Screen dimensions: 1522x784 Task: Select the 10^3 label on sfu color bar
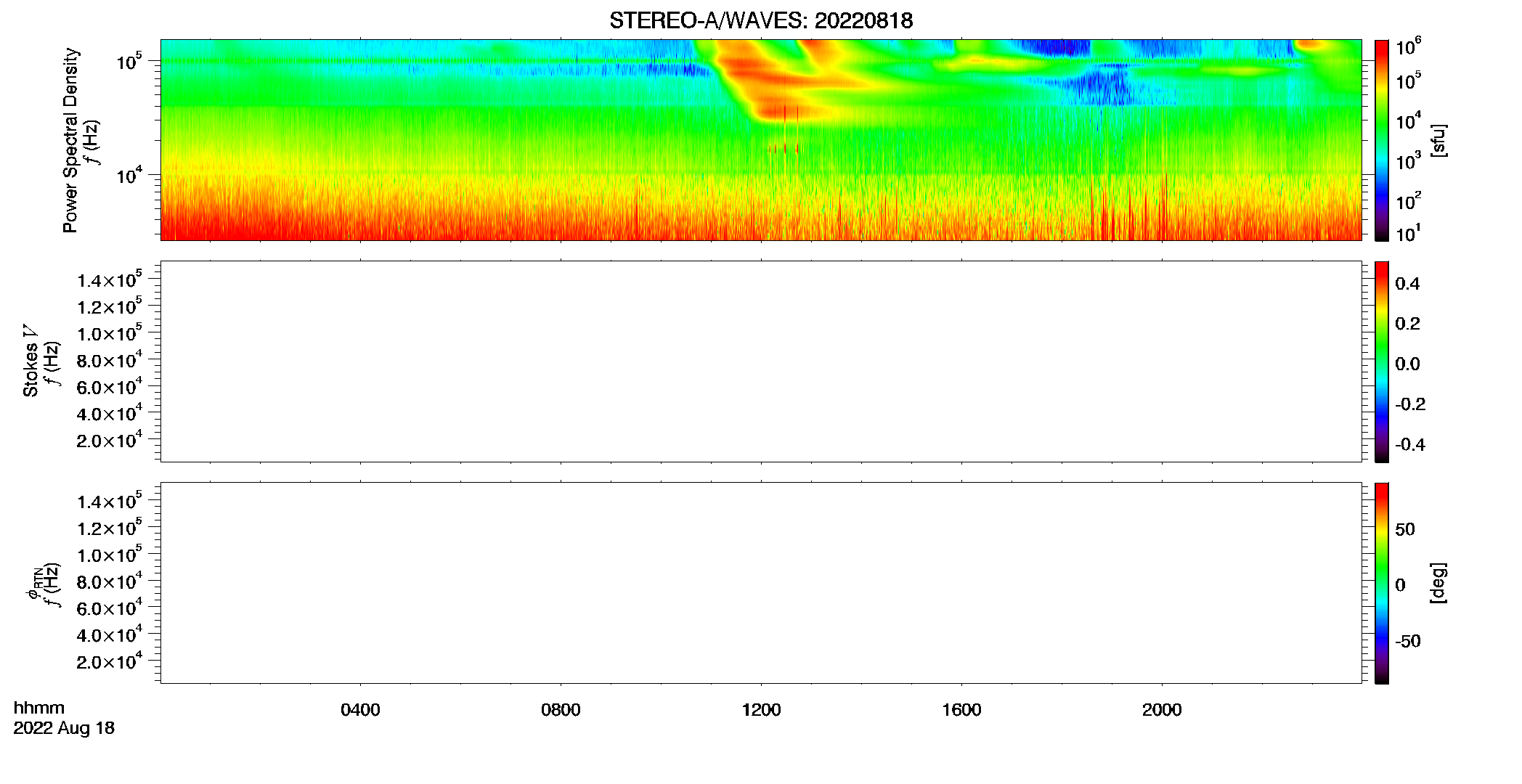(1408, 161)
